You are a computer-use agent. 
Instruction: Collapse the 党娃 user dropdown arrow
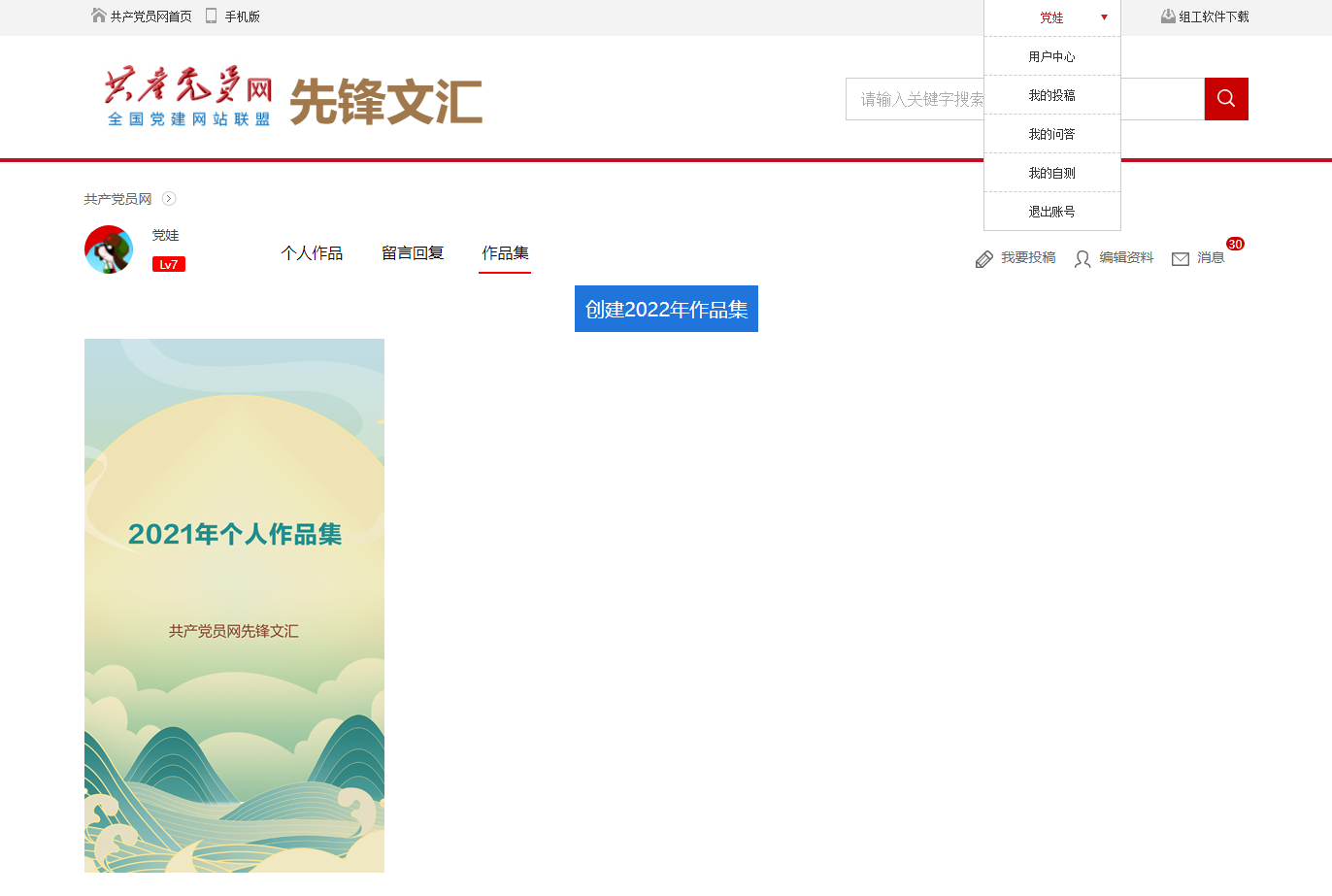pyautogui.click(x=1104, y=17)
